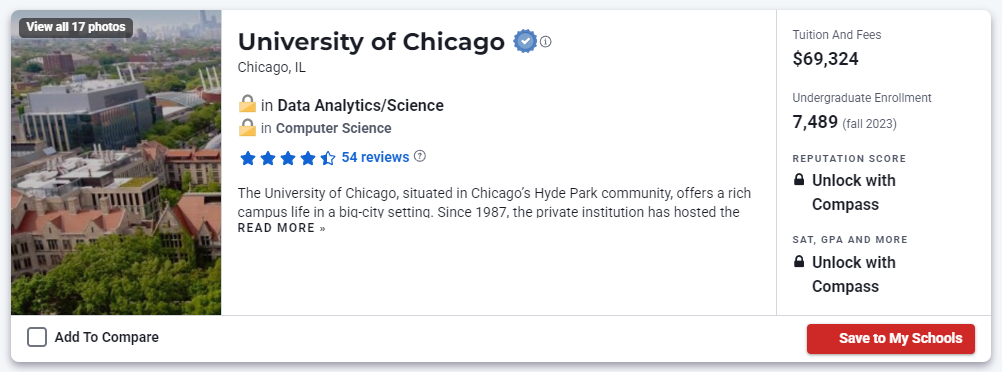Click the info icon beside verified badge
This screenshot has height=372, width=1002.
click(545, 42)
